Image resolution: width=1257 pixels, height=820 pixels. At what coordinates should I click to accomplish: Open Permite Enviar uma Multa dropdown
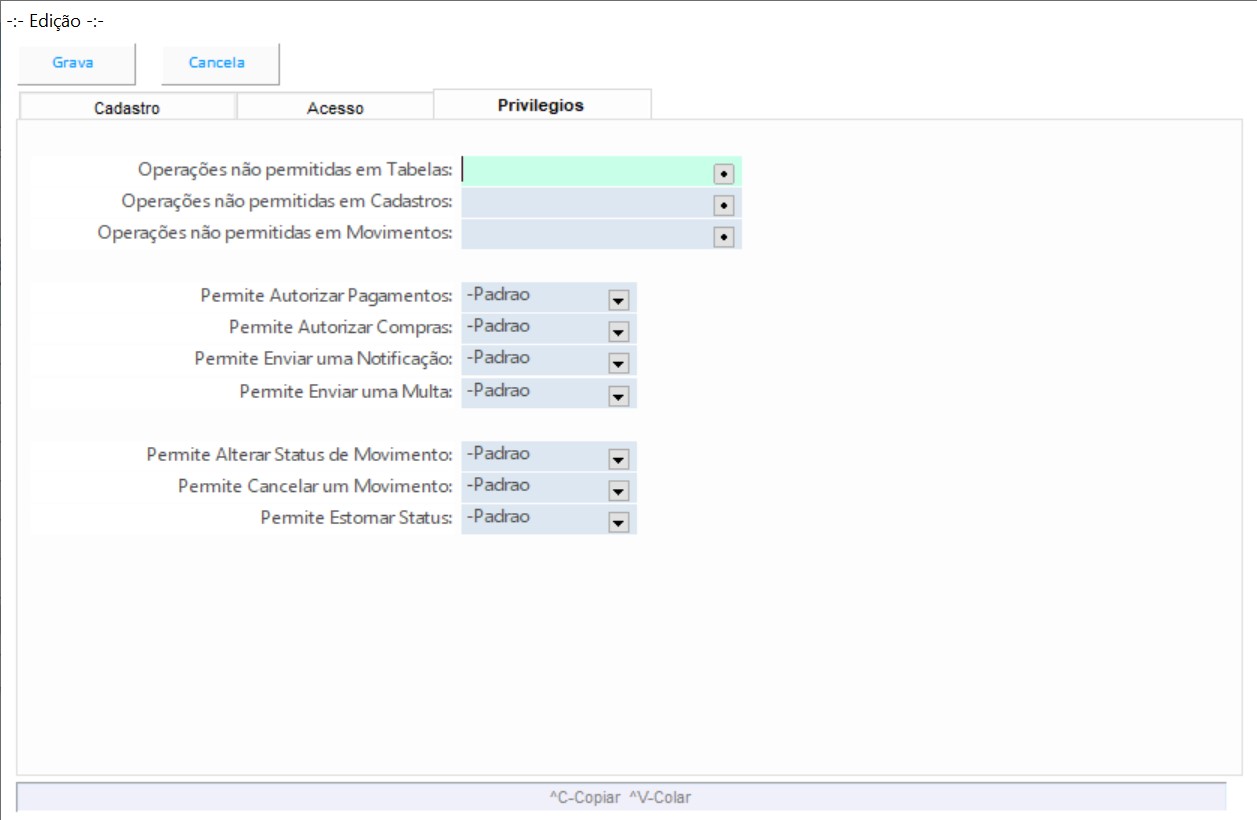[x=618, y=396]
